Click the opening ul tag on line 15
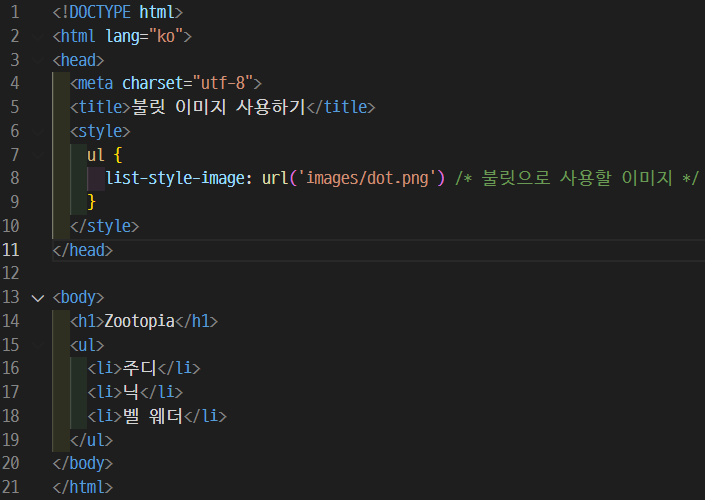 click(87, 345)
